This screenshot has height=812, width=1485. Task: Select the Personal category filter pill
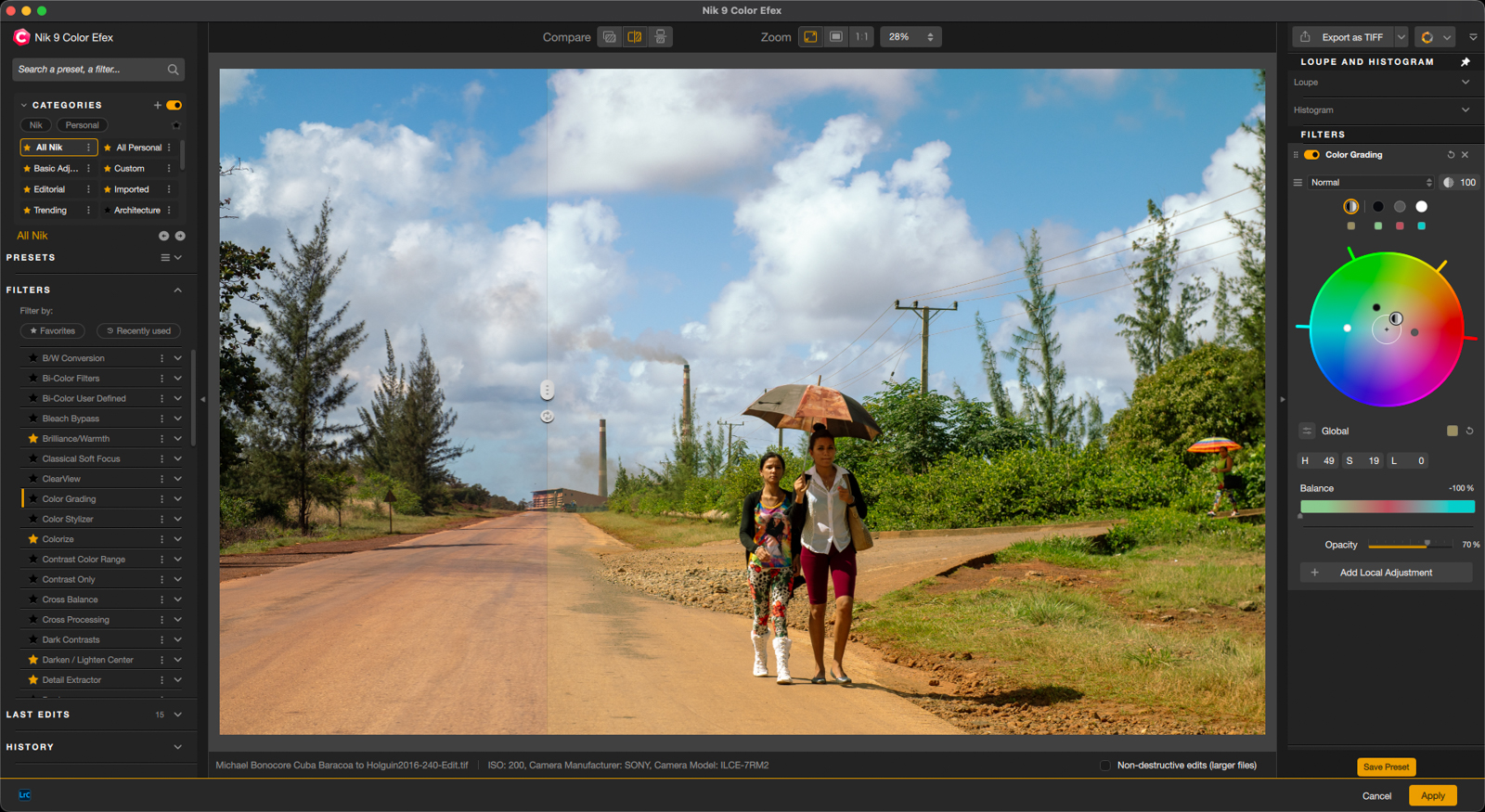point(82,125)
